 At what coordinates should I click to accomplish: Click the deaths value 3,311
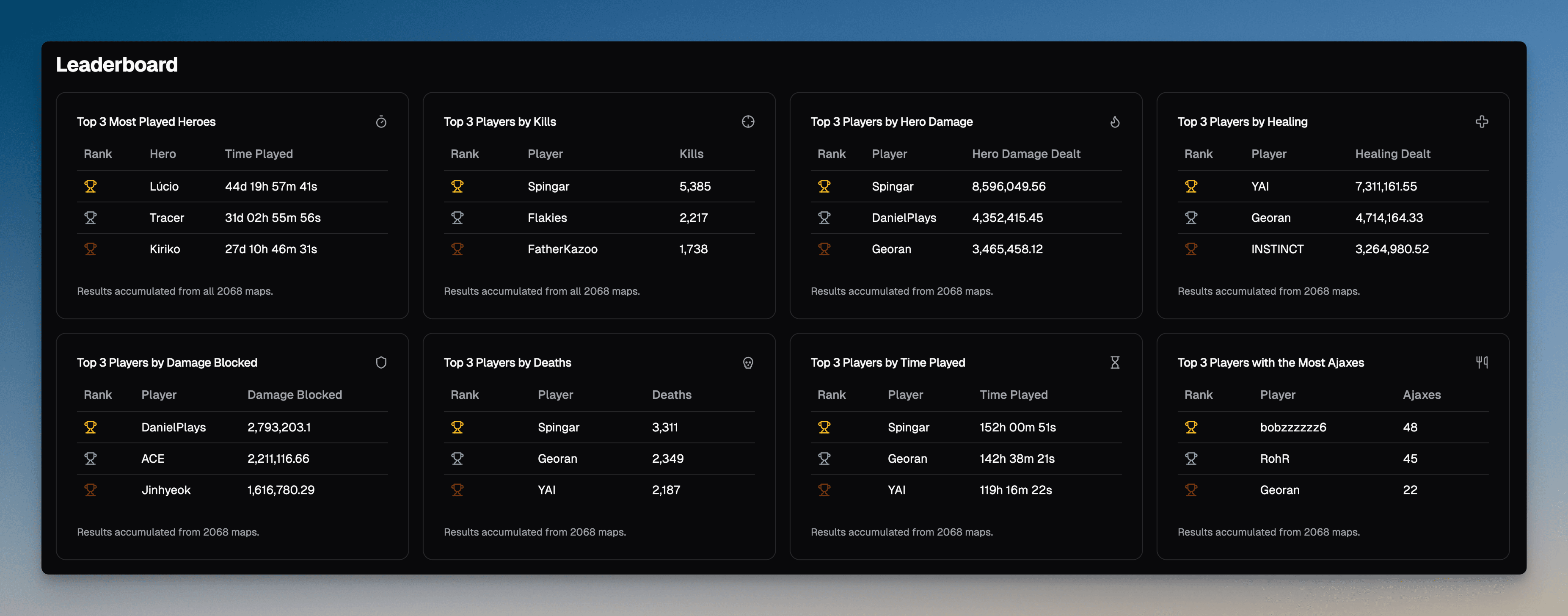(665, 427)
